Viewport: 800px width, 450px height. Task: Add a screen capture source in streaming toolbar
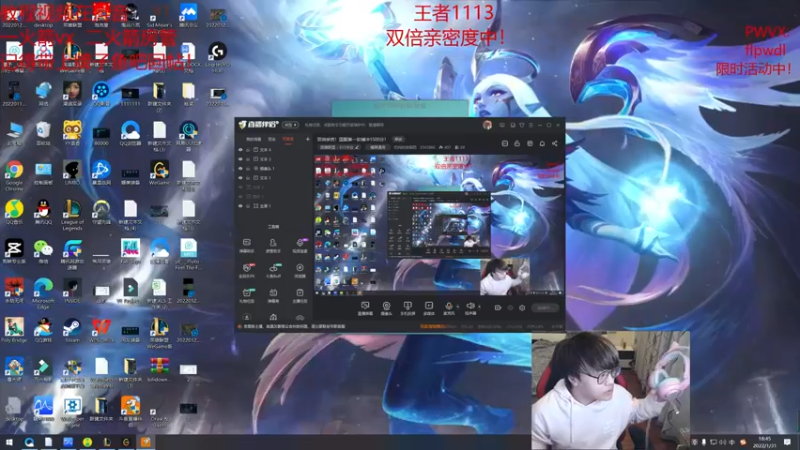[365, 308]
